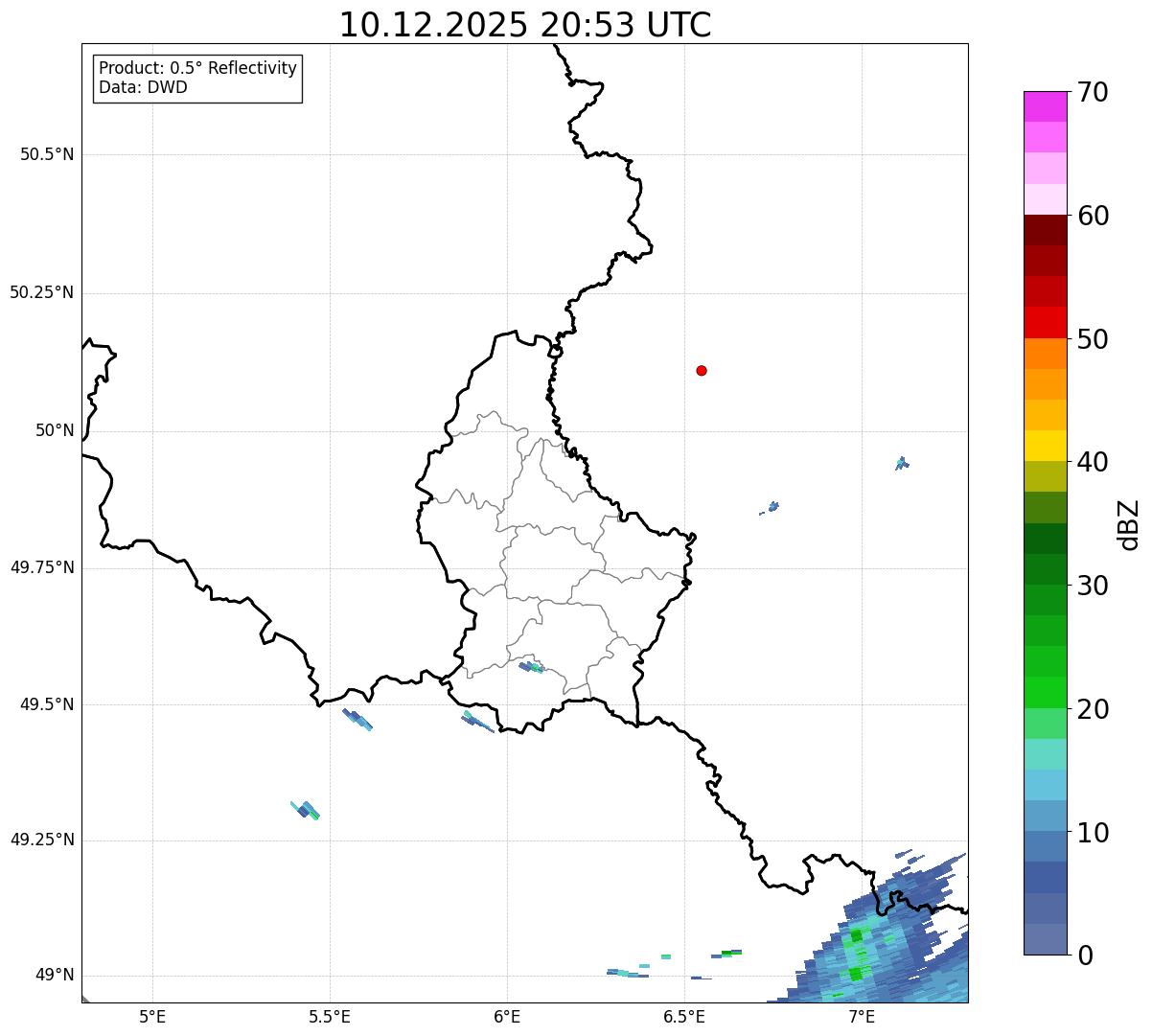This screenshot has width=1152, height=1036.
Task: Click the small echo near 6.75°E 49.85°N
Action: click(772, 506)
